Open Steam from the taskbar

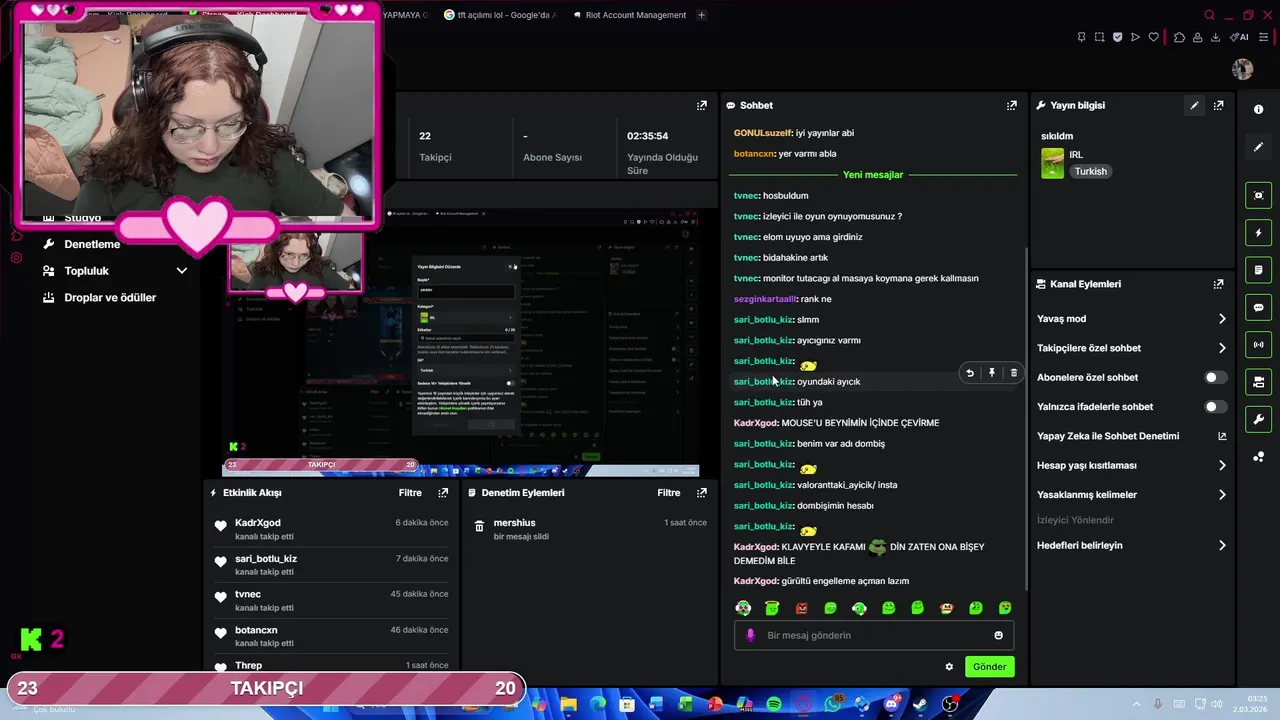tap(921, 704)
